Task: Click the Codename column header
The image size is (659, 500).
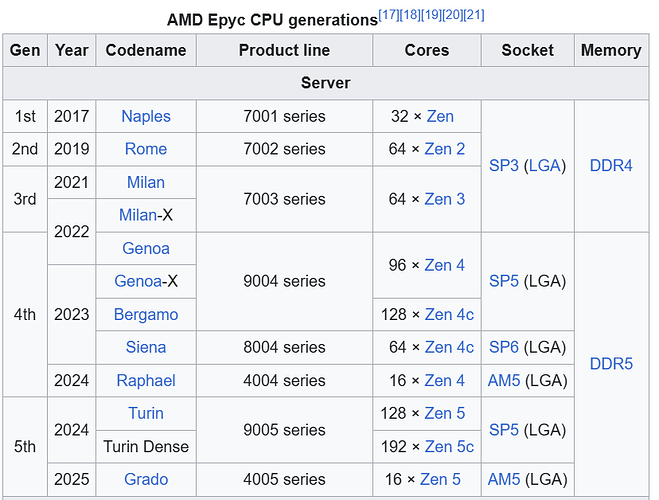Action: tap(146, 50)
